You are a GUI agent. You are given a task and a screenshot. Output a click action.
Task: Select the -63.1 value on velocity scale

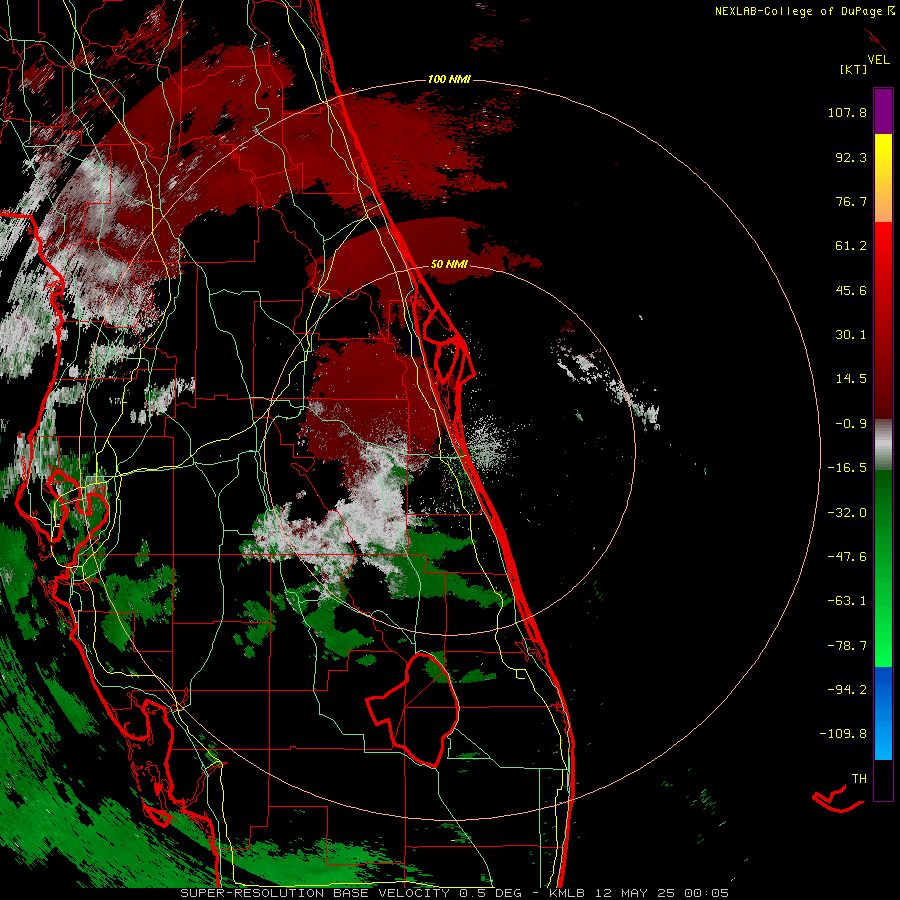847,601
